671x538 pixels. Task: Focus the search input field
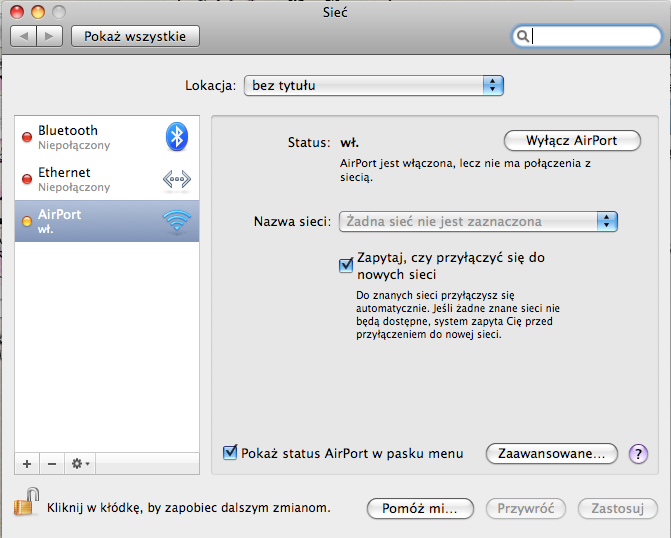(x=586, y=36)
